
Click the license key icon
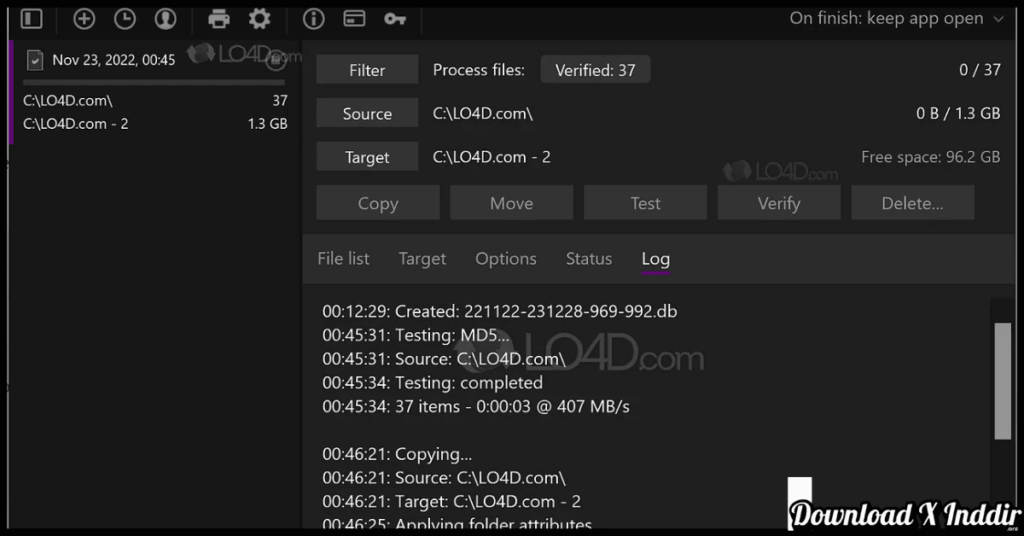point(394,19)
